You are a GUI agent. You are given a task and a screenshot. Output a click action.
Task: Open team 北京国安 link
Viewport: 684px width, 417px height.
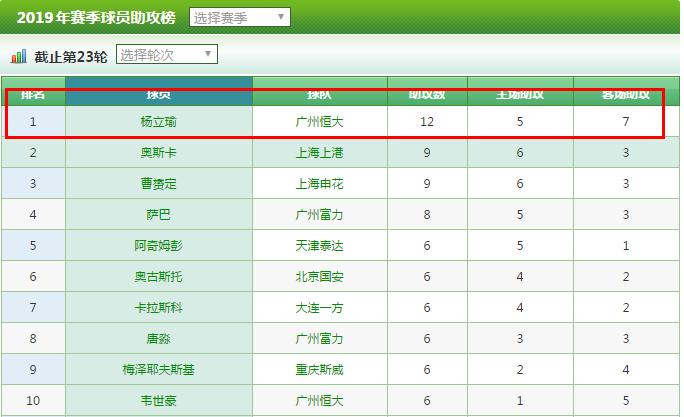pos(319,277)
